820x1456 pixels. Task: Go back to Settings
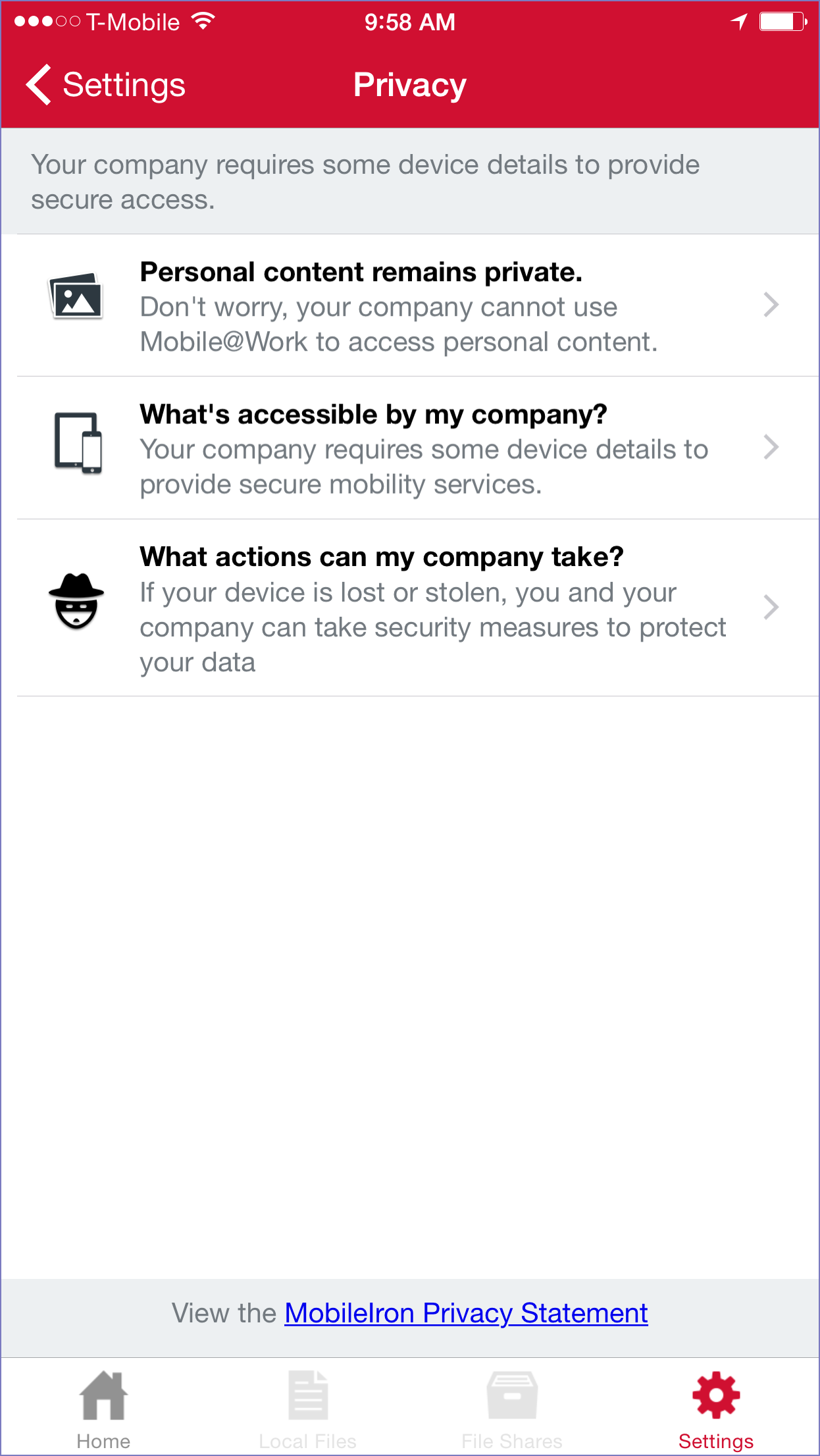(x=124, y=85)
